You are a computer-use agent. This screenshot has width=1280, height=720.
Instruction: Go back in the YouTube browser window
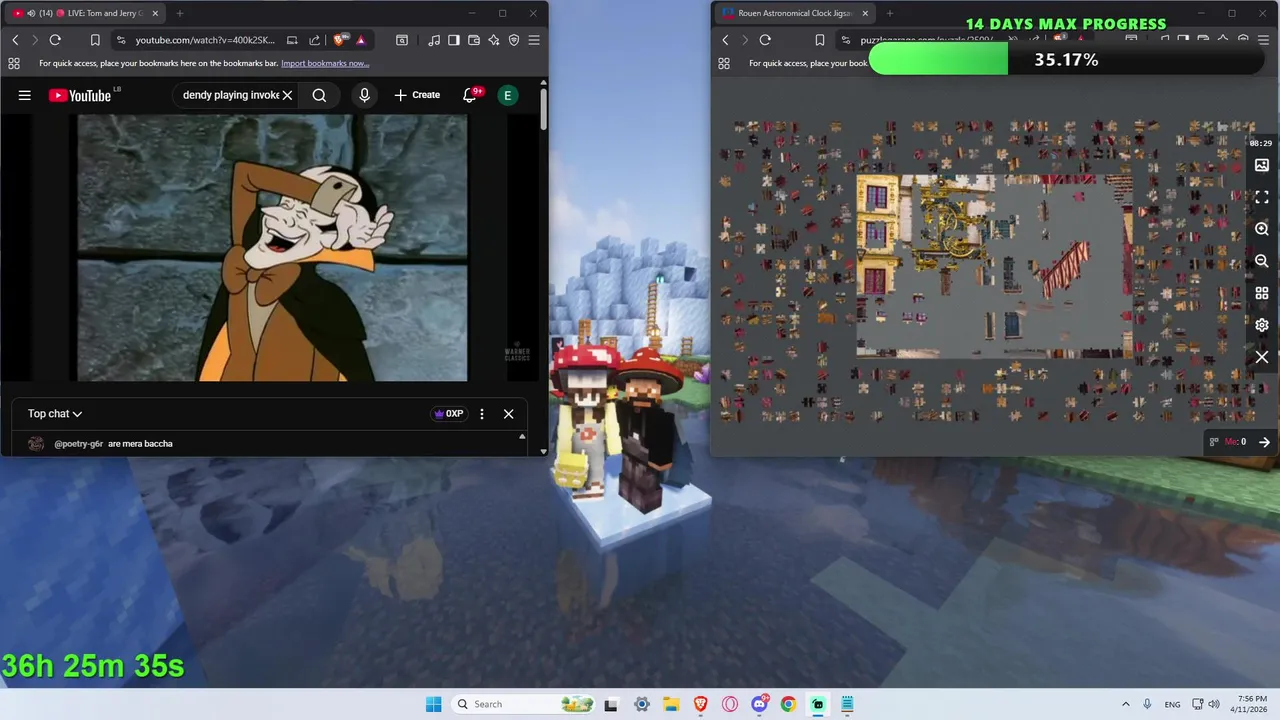tap(15, 40)
